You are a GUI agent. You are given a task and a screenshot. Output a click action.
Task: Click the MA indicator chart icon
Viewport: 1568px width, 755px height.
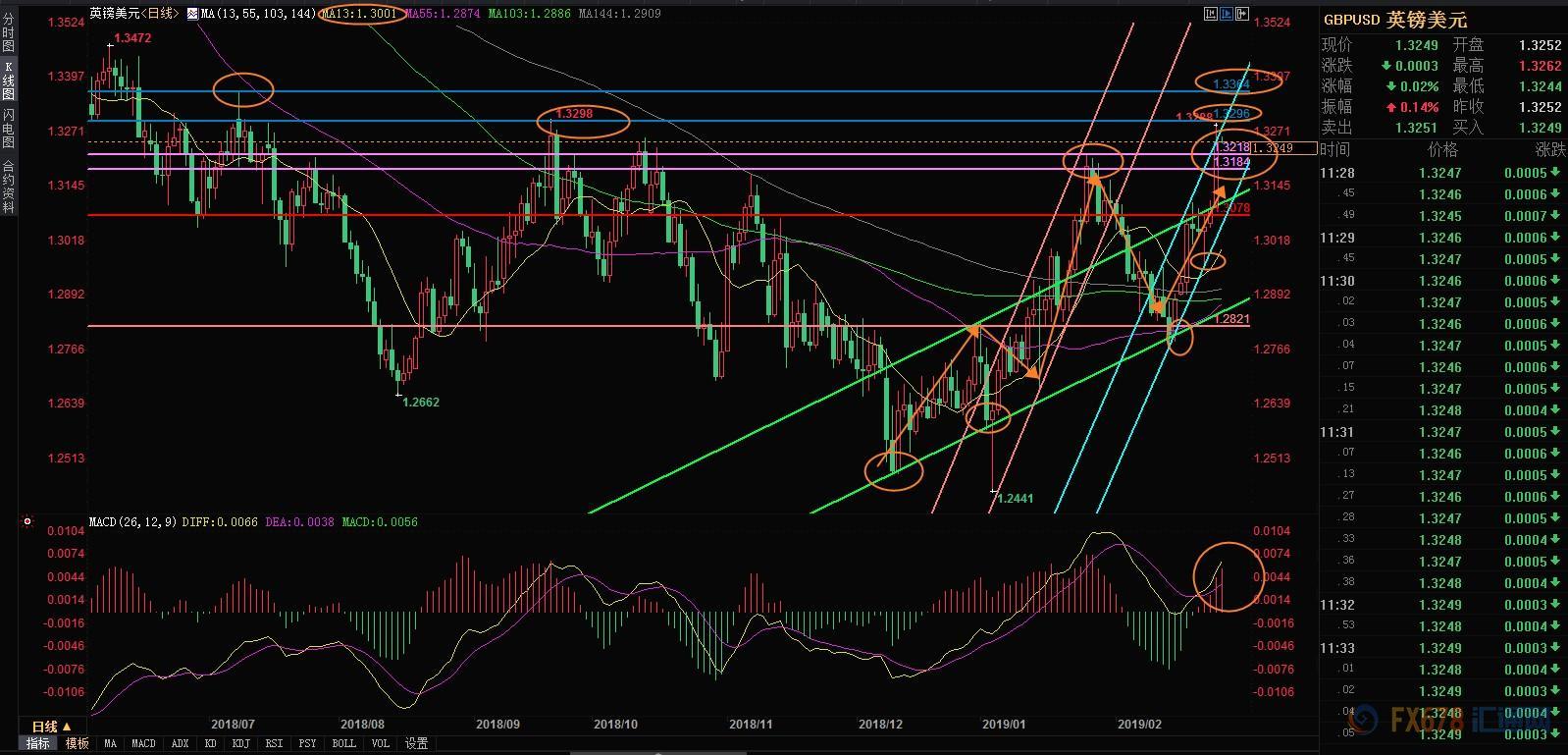click(x=193, y=14)
